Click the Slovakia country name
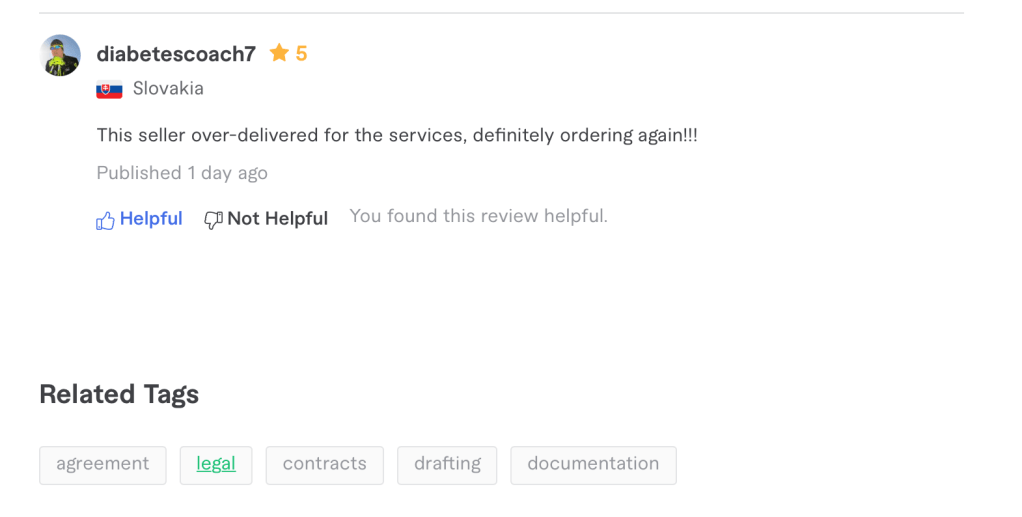 coord(168,89)
